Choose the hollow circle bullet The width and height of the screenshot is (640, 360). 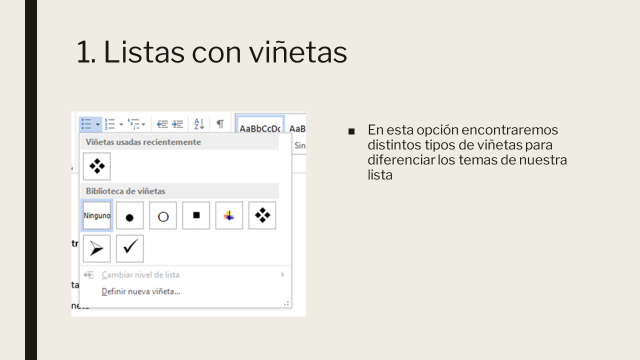(163, 215)
